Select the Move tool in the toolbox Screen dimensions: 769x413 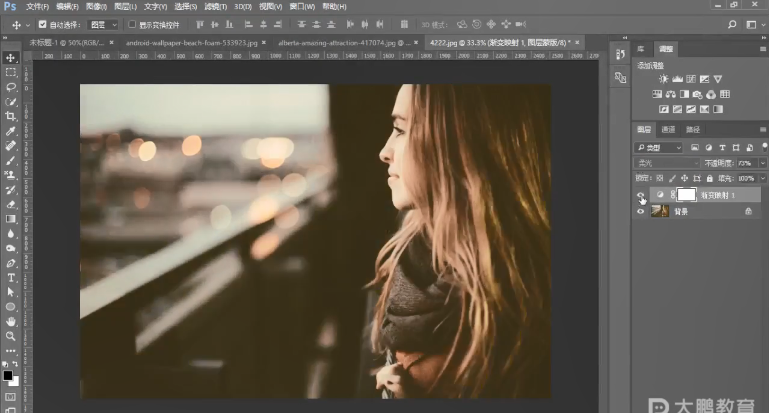(11, 58)
